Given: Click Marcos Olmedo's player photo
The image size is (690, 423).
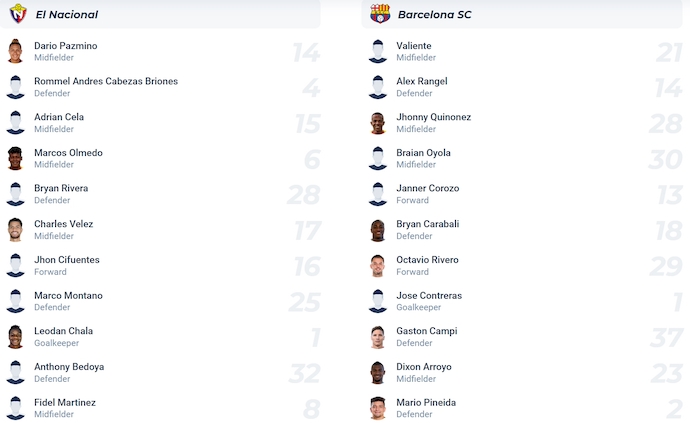Looking at the screenshot, I should coord(15,159).
